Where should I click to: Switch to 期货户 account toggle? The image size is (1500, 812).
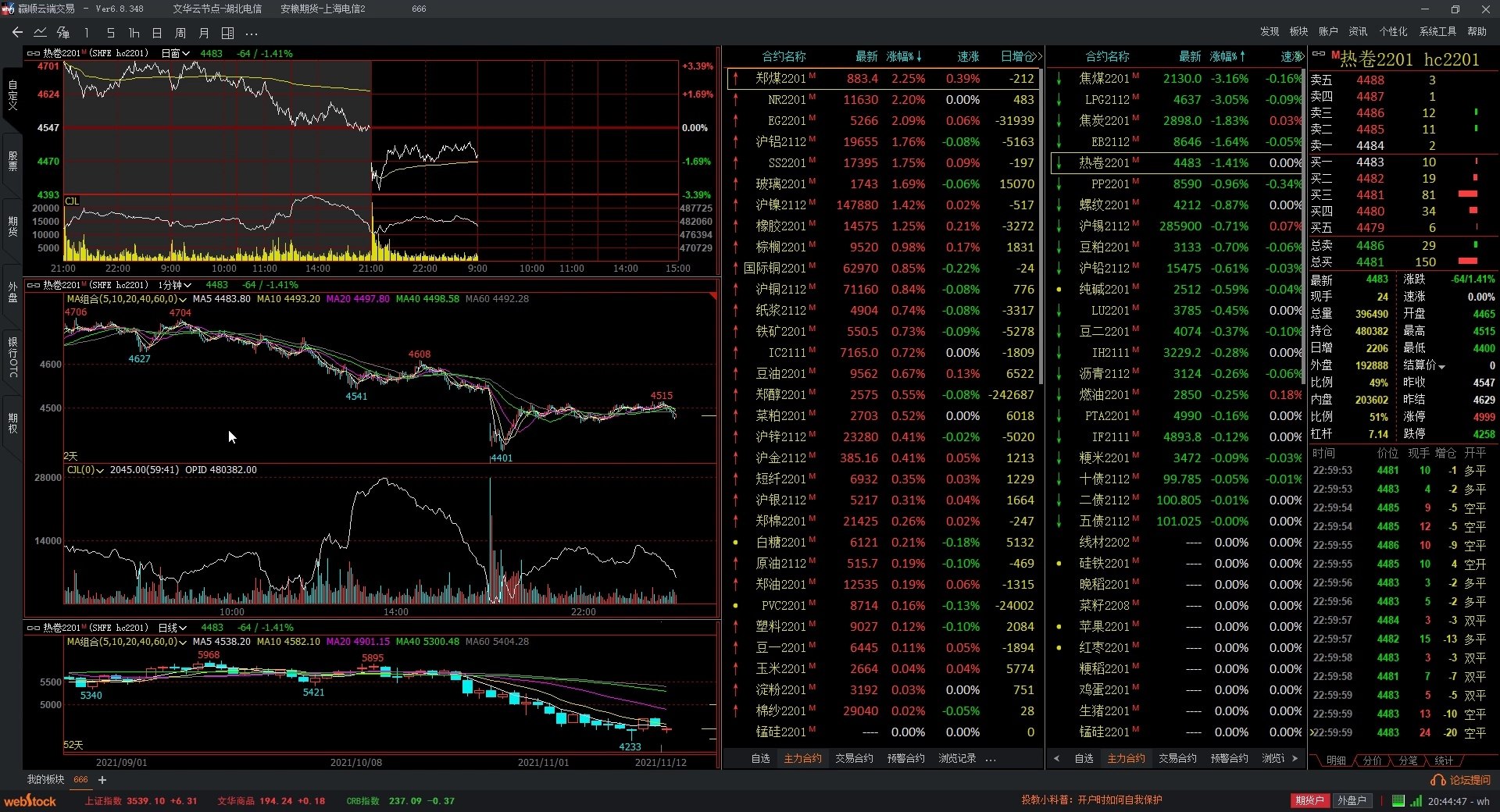coord(1309,801)
